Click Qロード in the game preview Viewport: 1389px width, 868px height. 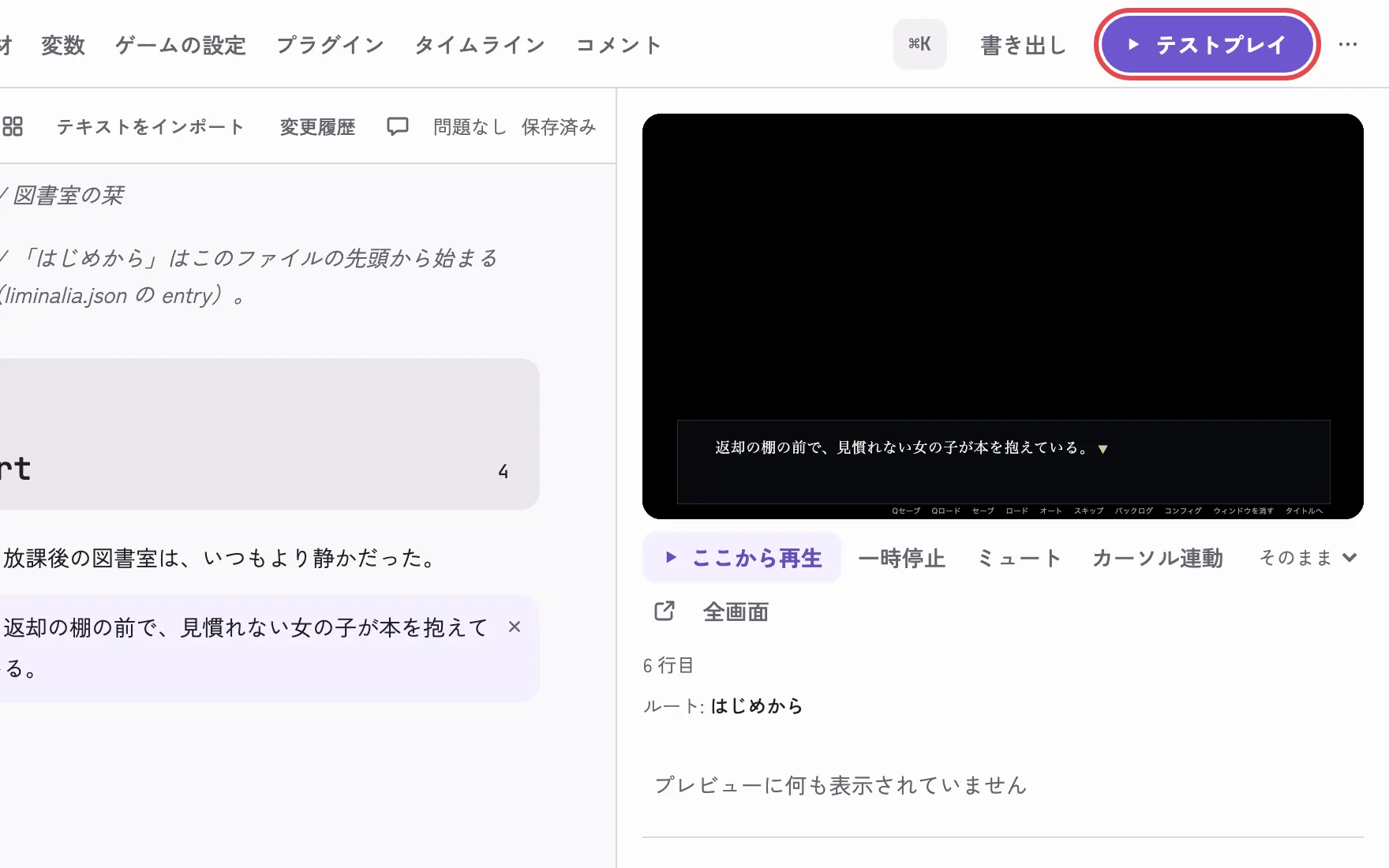(946, 511)
